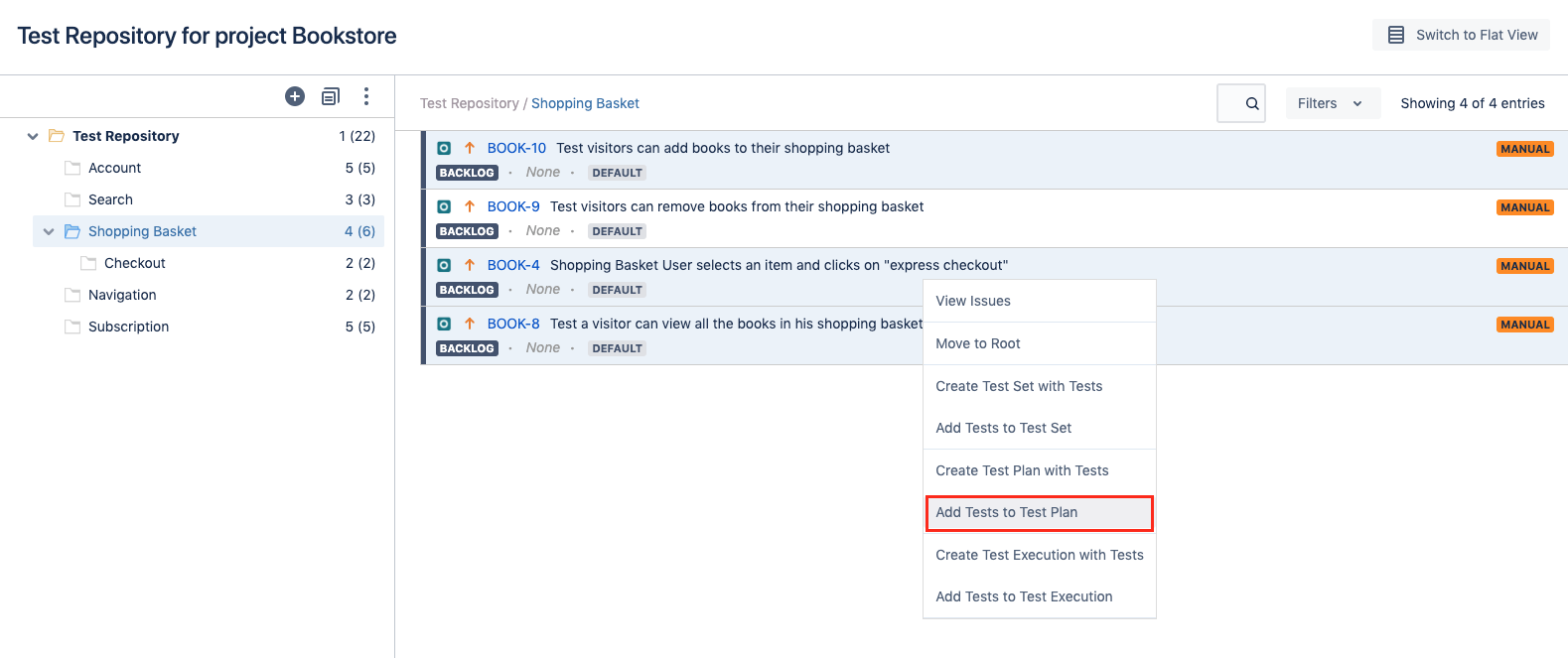Click the search magnifier icon
Screen dimensions: 1568x658
(x=1252, y=103)
